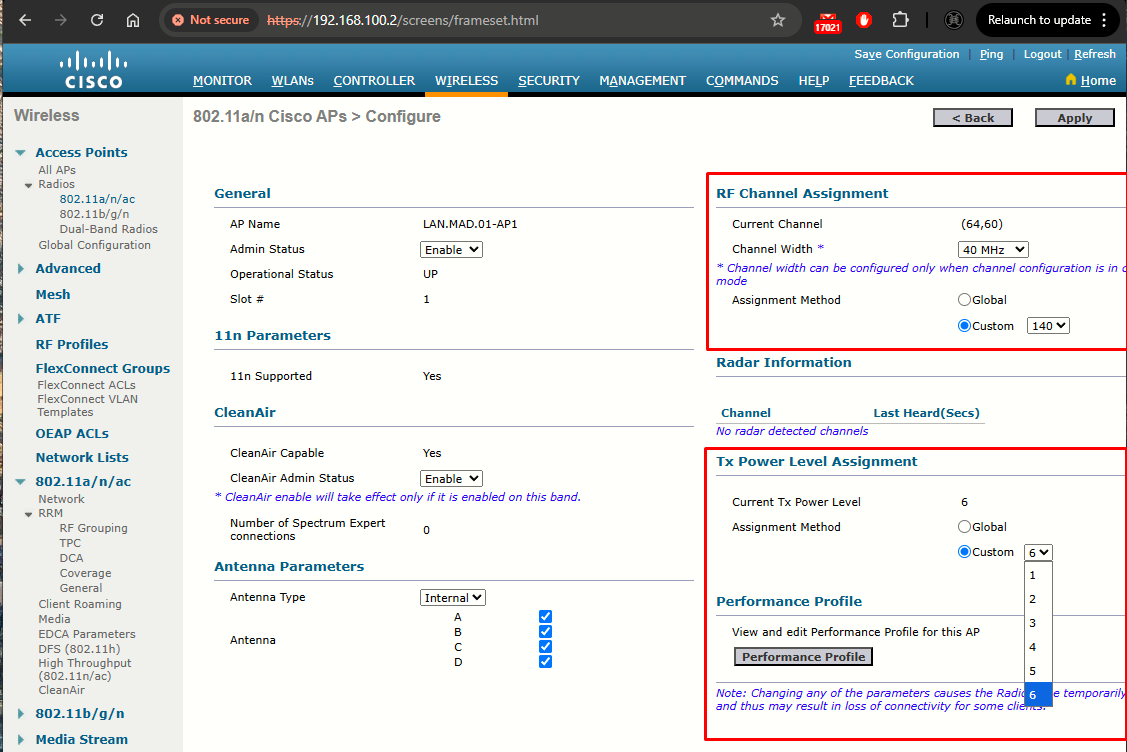Select Global Tx power assignment method
Image resolution: width=1127 pixels, height=752 pixels.
(x=965, y=527)
